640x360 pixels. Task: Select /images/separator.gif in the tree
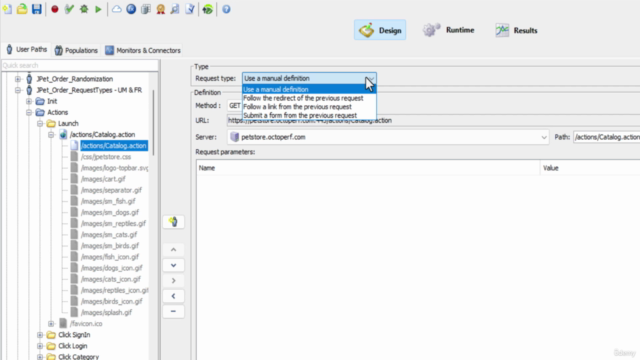pos(111,190)
